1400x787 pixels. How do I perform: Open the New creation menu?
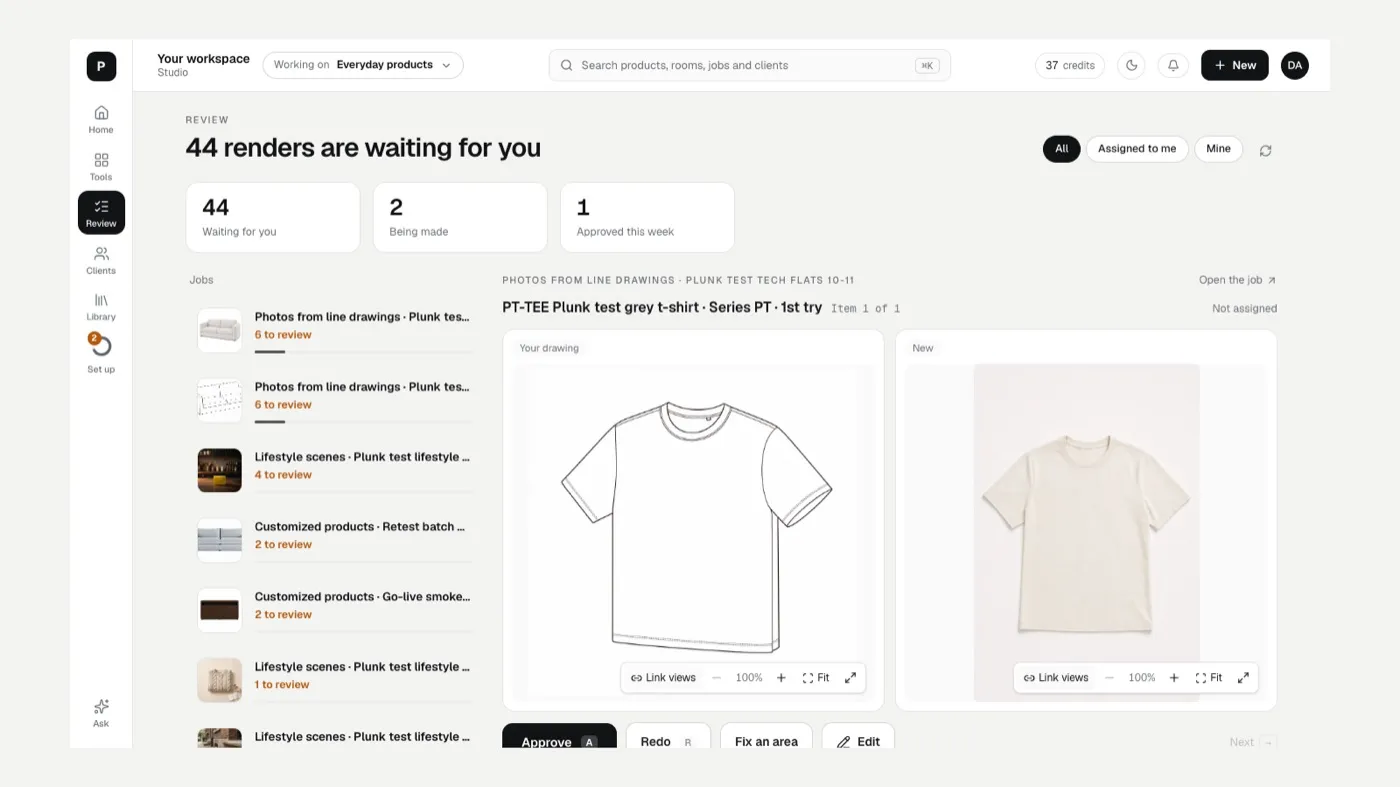coord(1235,65)
